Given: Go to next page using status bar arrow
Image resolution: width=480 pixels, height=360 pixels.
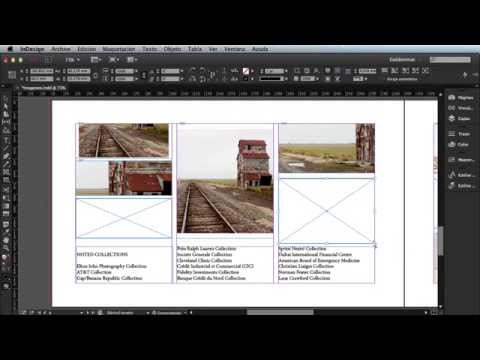Looking at the screenshot, I should tap(88, 313).
